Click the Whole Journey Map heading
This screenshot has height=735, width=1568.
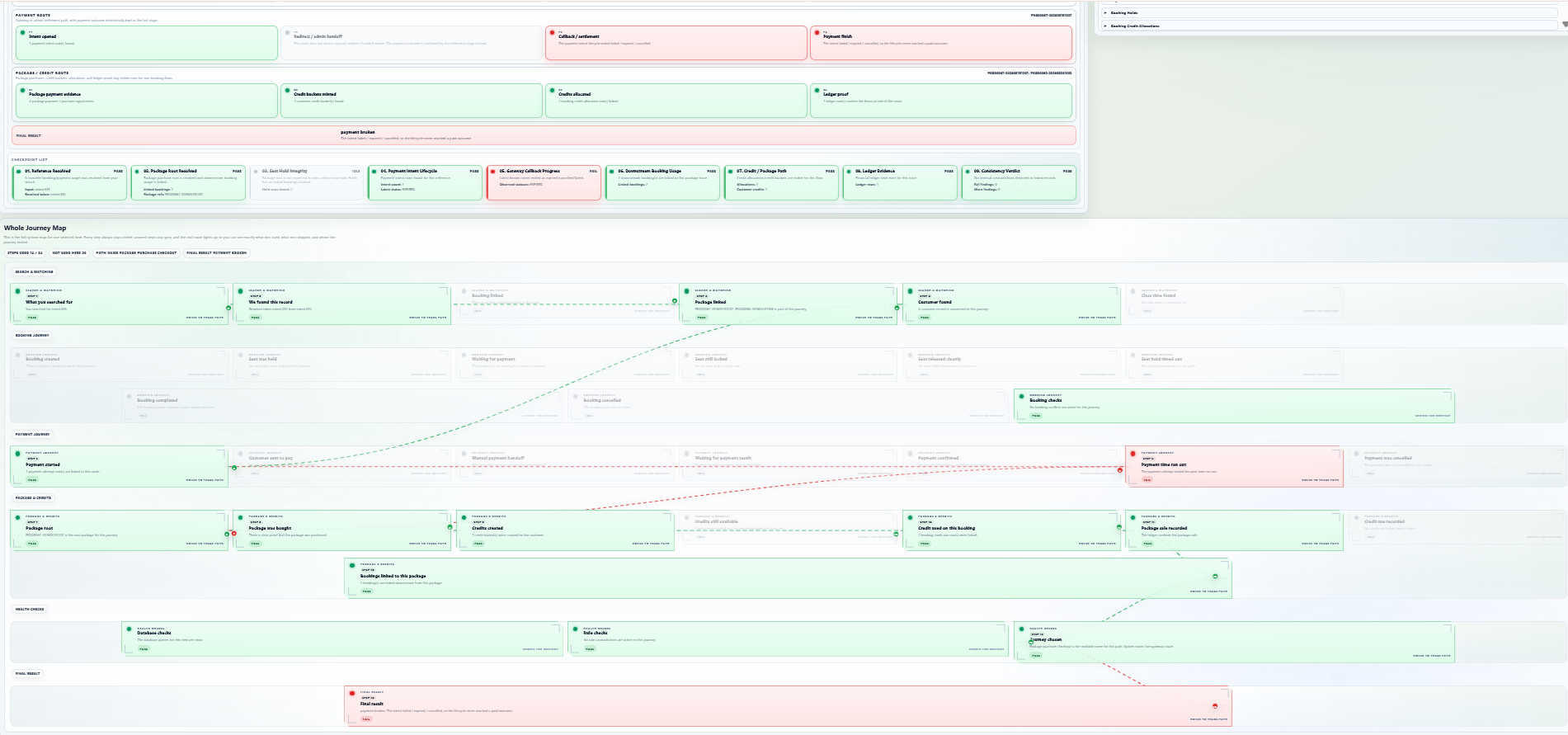35,228
